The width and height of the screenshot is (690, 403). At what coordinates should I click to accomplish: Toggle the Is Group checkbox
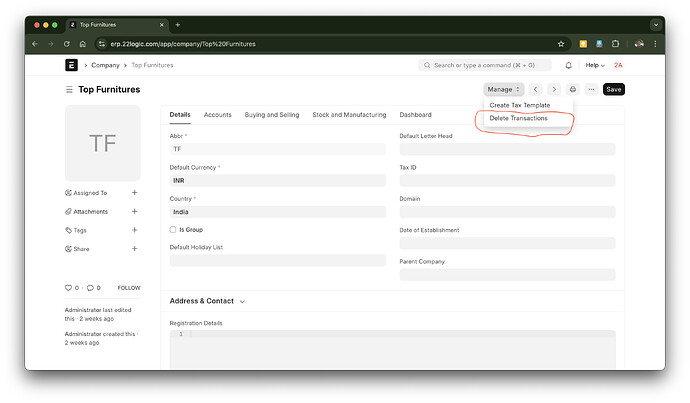(173, 230)
